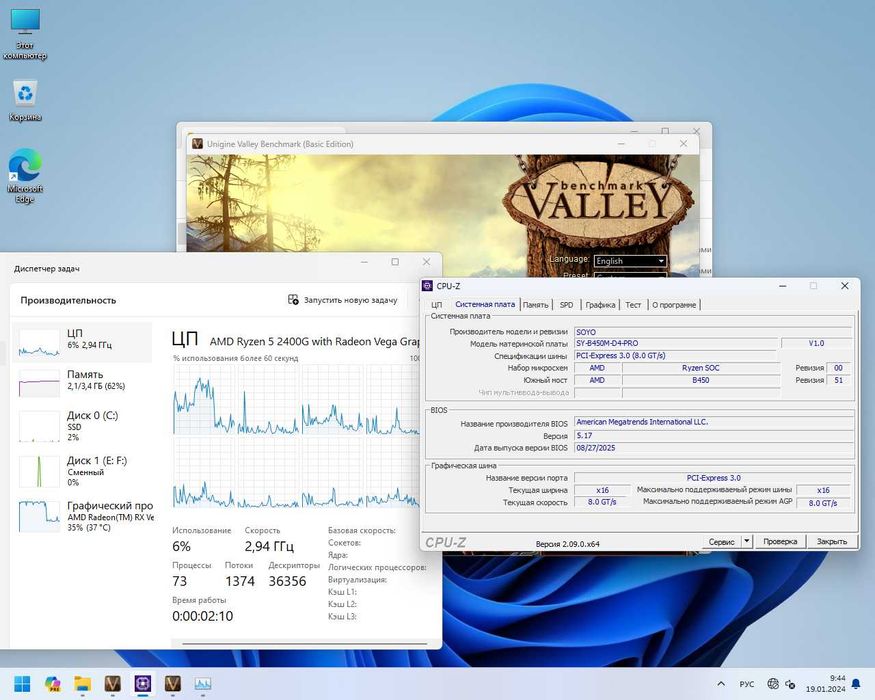Click threads count 1374
875x700 pixels.
240,581
